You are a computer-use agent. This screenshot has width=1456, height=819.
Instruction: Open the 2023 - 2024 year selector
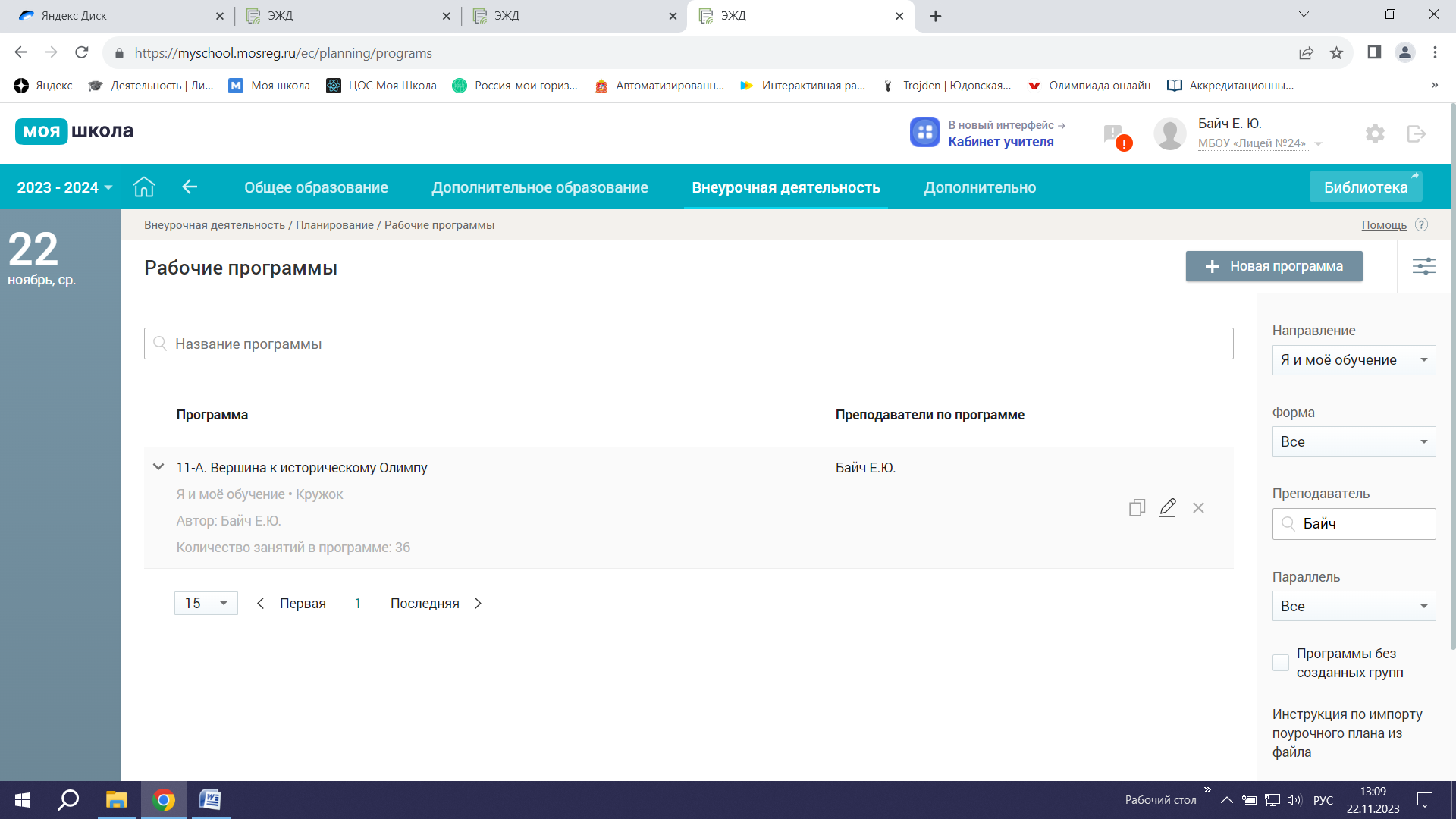(64, 187)
